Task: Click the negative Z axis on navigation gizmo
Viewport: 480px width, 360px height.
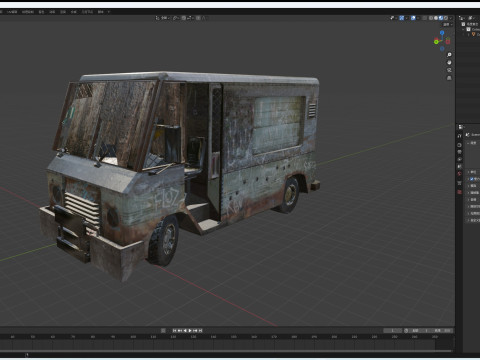Action: click(442, 49)
